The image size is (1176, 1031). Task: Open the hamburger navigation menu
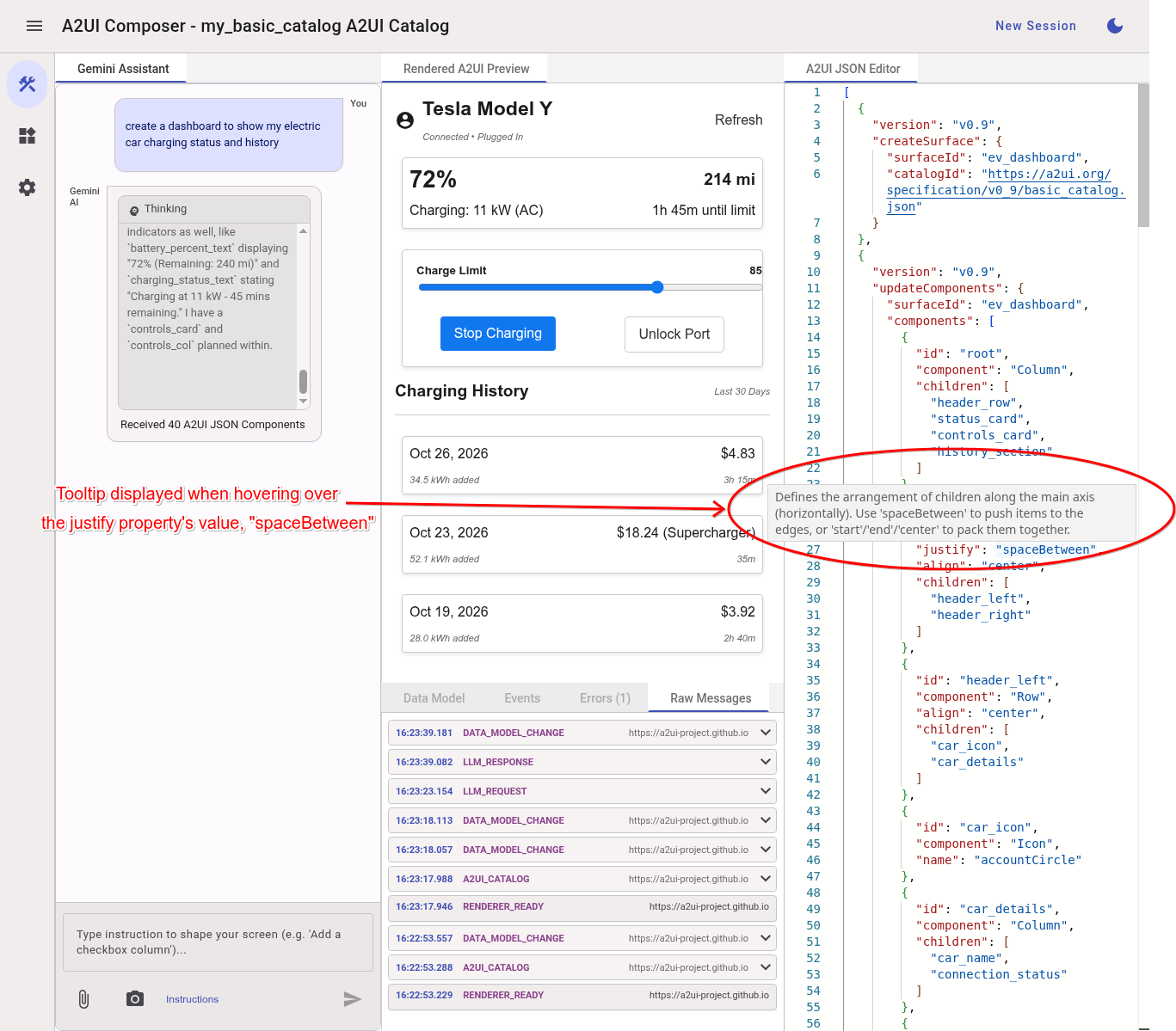(34, 26)
